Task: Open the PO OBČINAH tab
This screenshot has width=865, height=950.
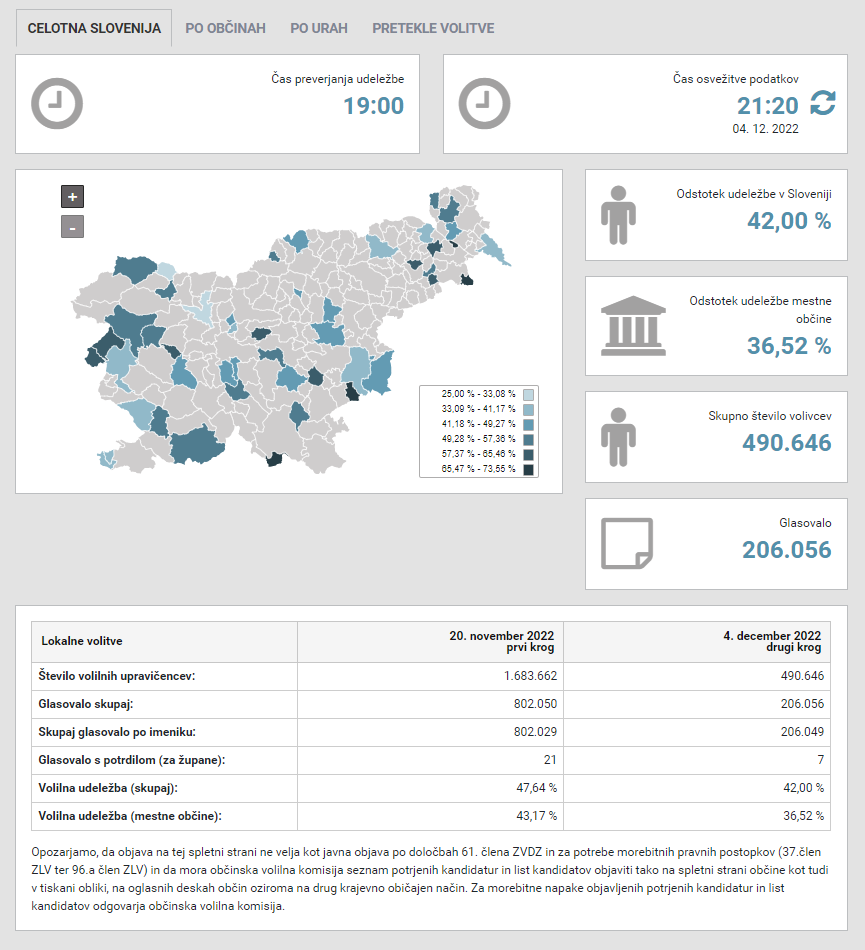Action: 225,28
